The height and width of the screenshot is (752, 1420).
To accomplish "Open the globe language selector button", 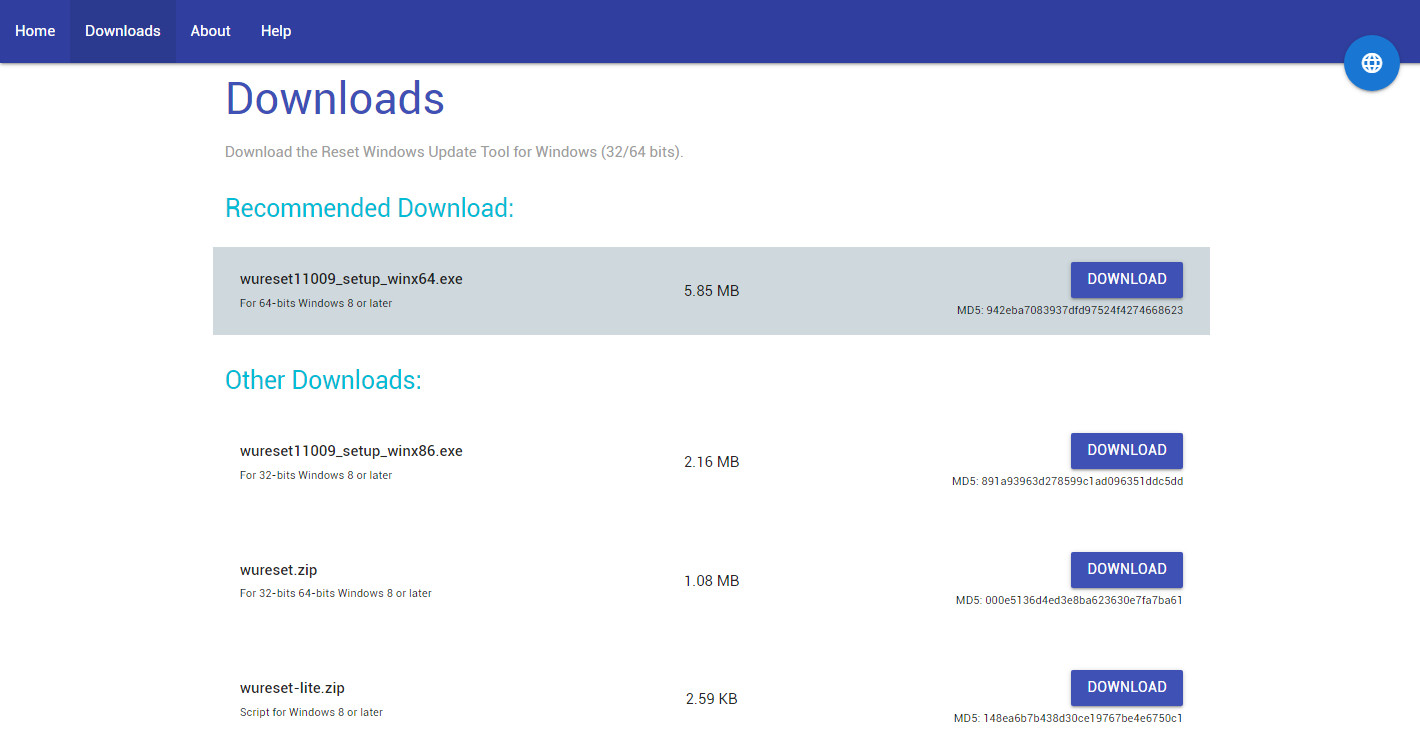I will pos(1372,63).
